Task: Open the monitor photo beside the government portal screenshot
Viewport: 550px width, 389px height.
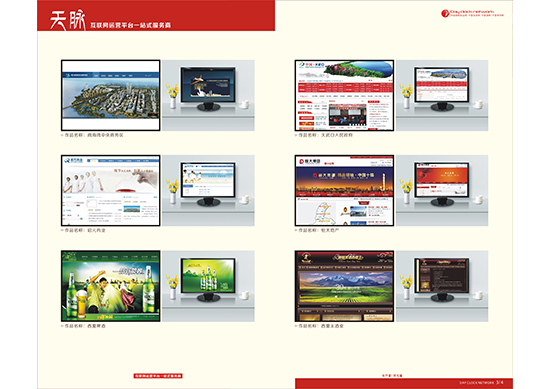Action: (x=442, y=95)
